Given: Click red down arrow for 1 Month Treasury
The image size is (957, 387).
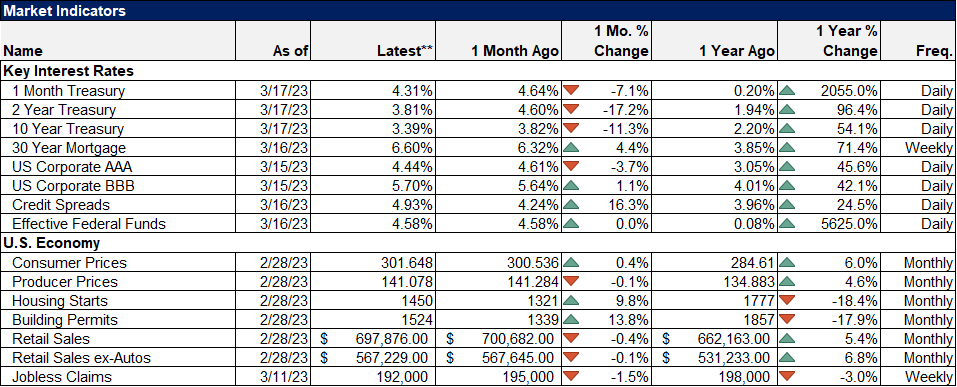Looking at the screenshot, I should coord(571,91).
